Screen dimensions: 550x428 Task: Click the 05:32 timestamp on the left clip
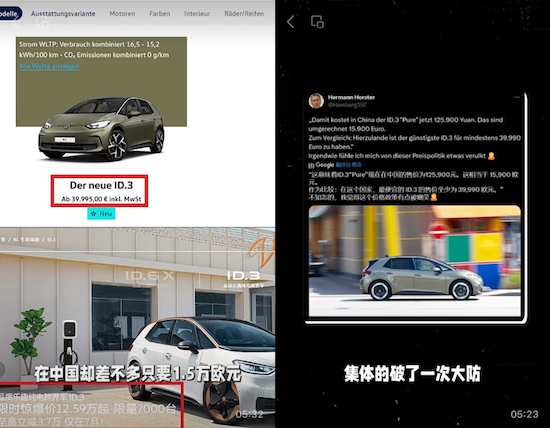click(x=249, y=414)
